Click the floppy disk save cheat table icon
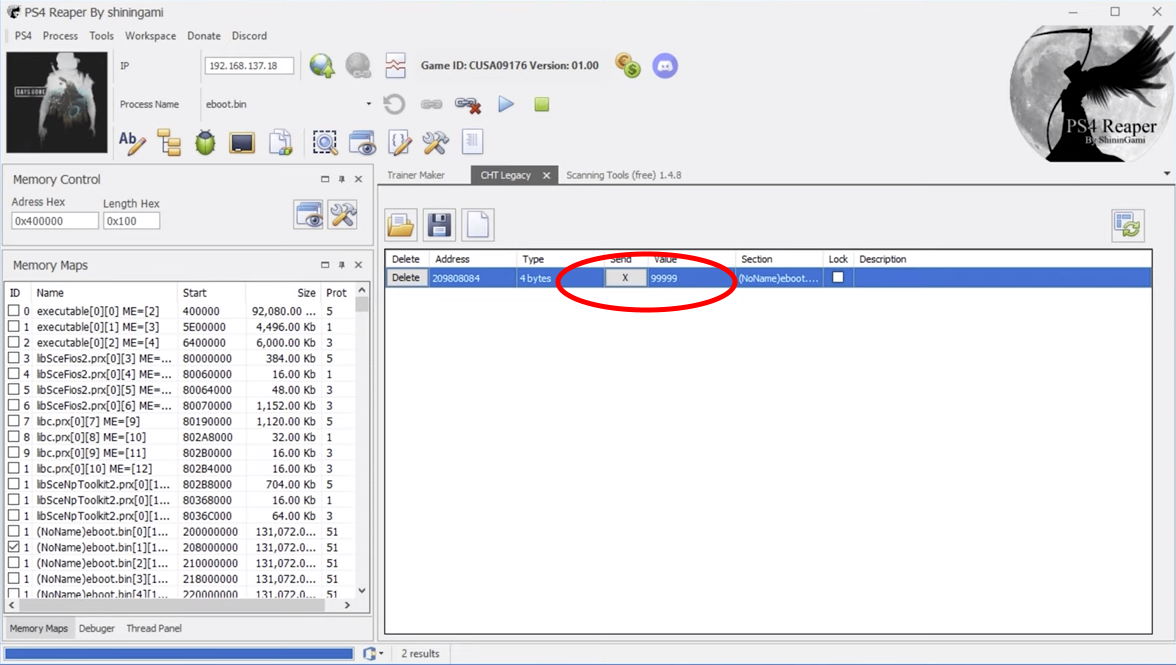Viewport: 1176px width, 665px height. (438, 225)
